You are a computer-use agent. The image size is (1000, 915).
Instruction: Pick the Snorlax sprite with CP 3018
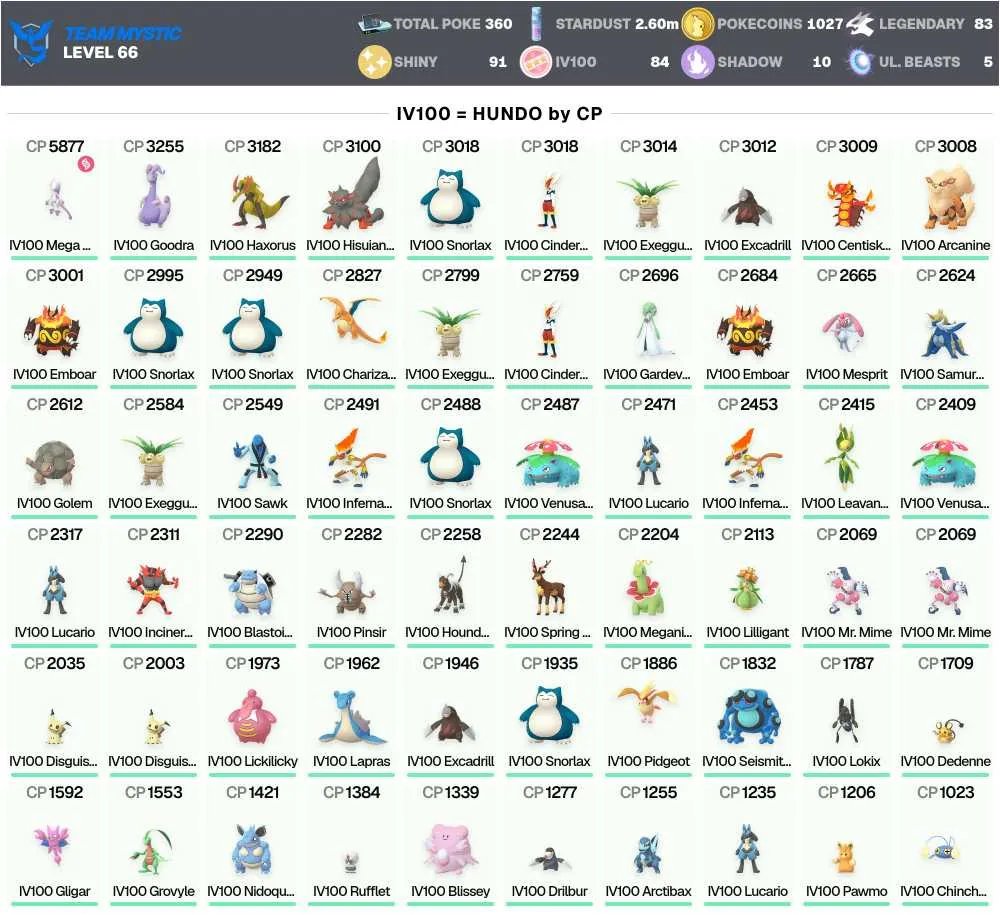(x=450, y=199)
